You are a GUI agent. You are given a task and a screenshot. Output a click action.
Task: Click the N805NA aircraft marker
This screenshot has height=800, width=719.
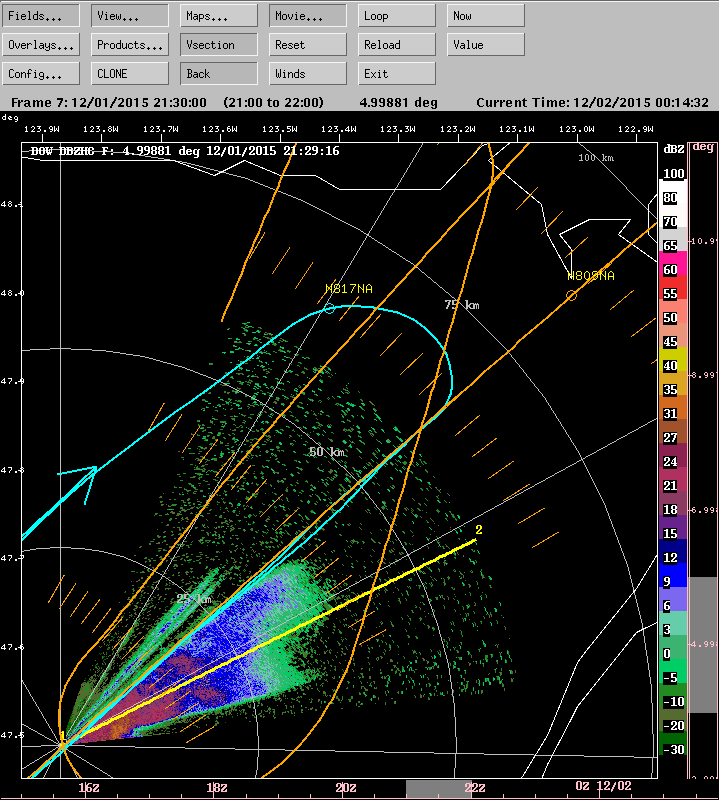click(x=572, y=295)
